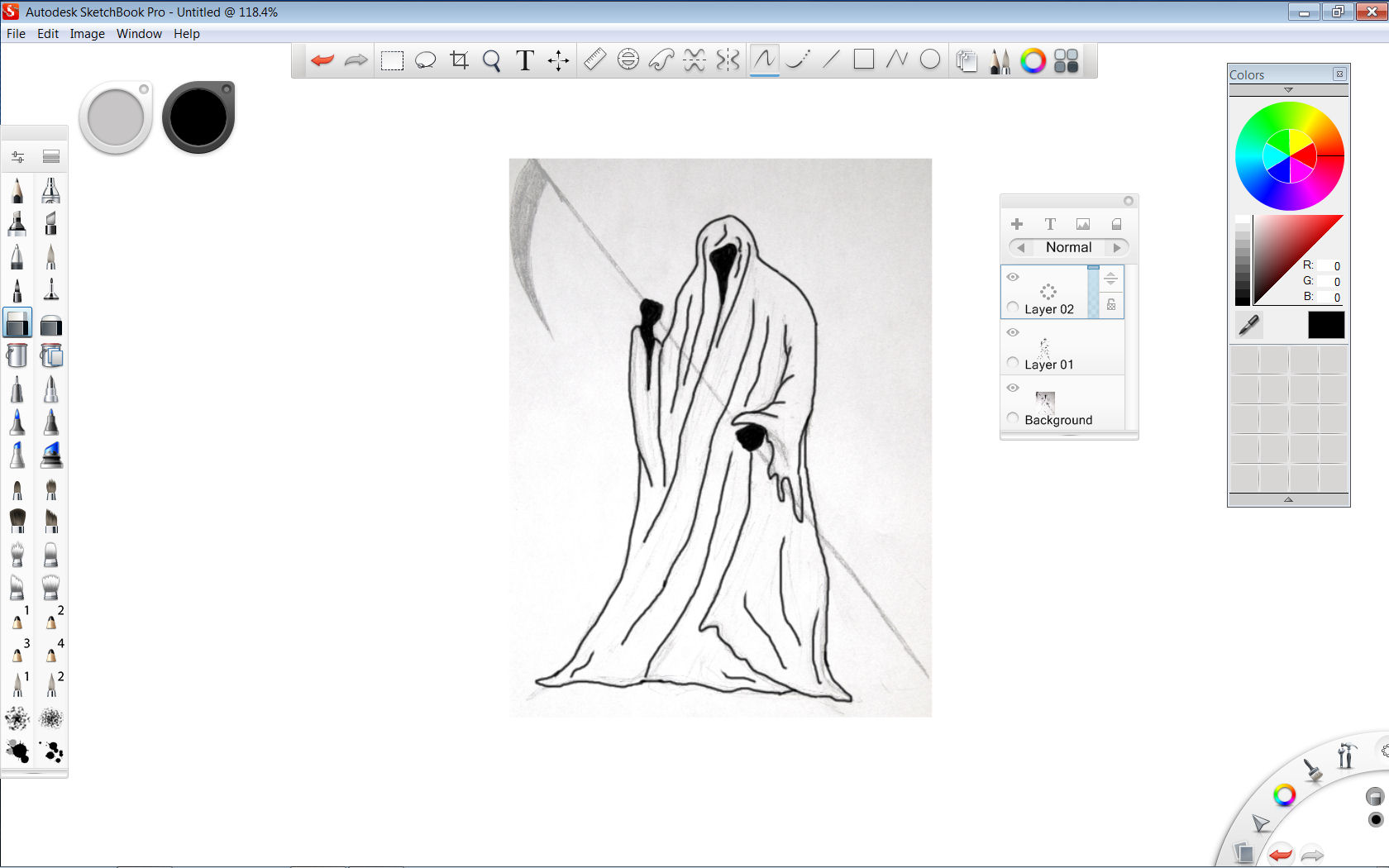Toggle Y-axis Symmetry drawing
The width and height of the screenshot is (1389, 868).
tap(728, 60)
